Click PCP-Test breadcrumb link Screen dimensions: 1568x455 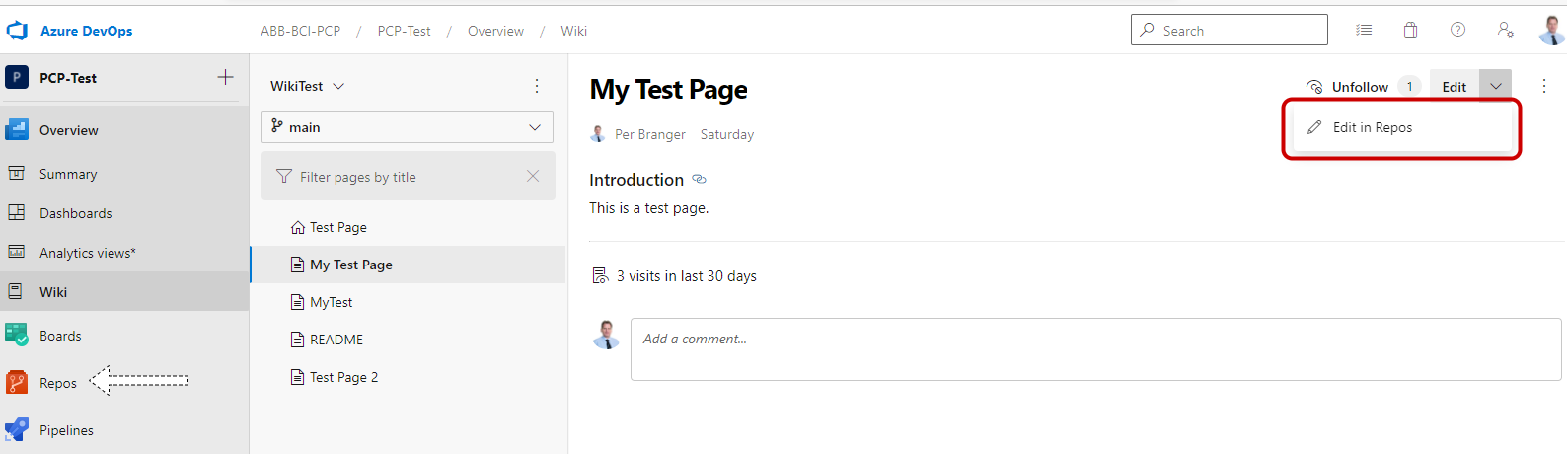tap(404, 31)
